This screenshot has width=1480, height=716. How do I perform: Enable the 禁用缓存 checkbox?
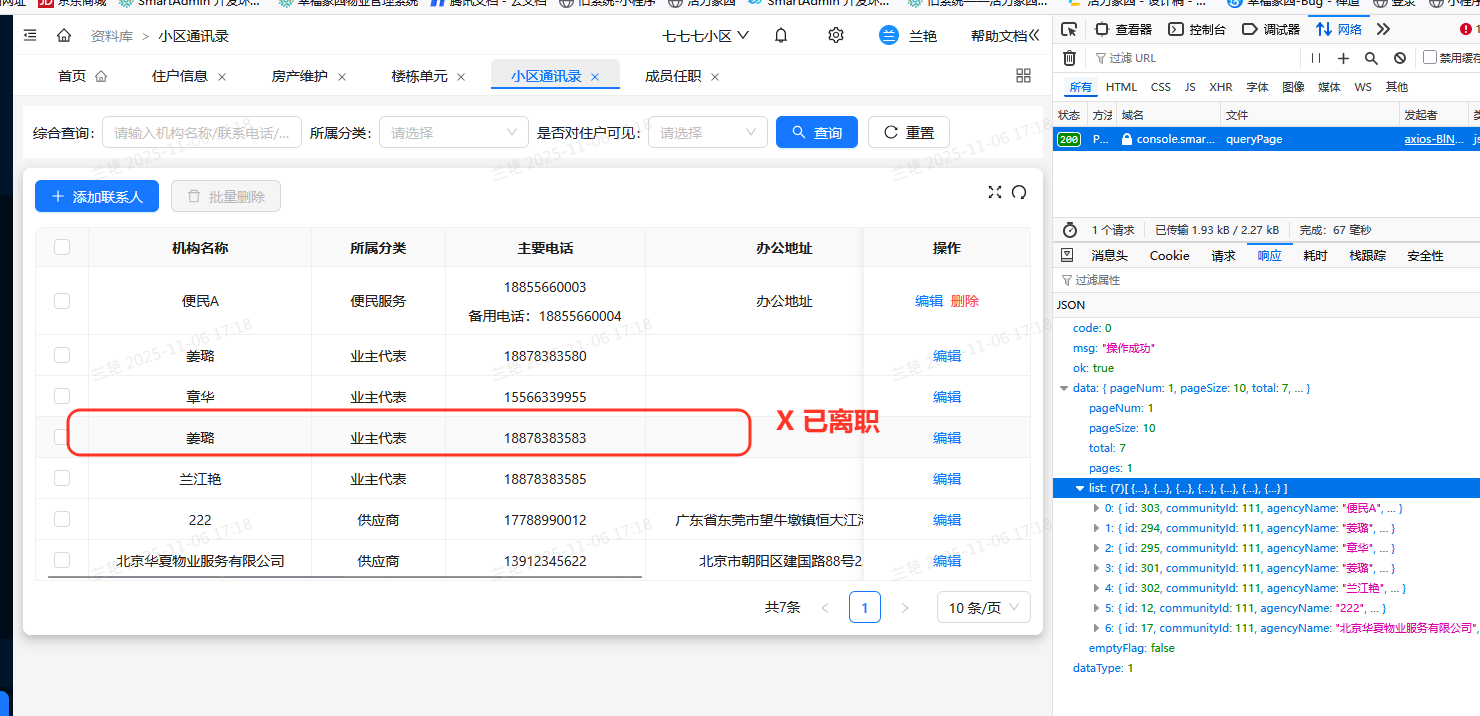(x=1430, y=58)
